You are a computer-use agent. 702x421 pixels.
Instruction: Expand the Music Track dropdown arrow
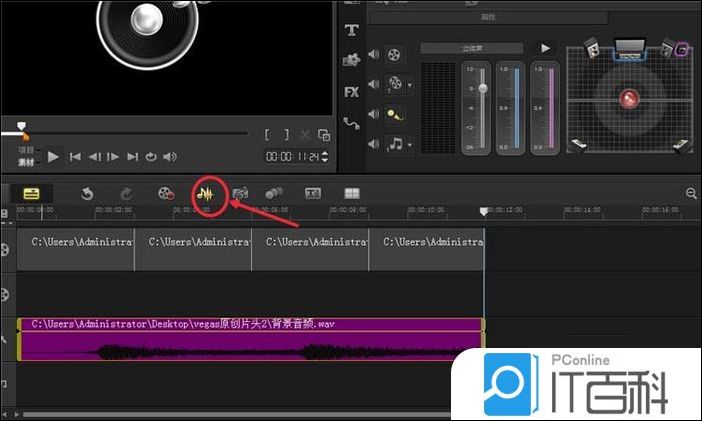click(x=410, y=145)
